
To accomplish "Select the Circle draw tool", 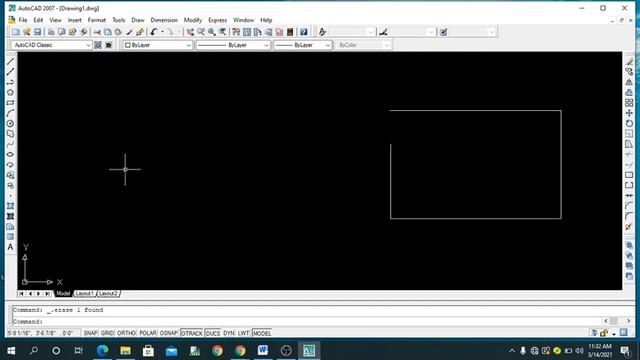I will [11, 124].
